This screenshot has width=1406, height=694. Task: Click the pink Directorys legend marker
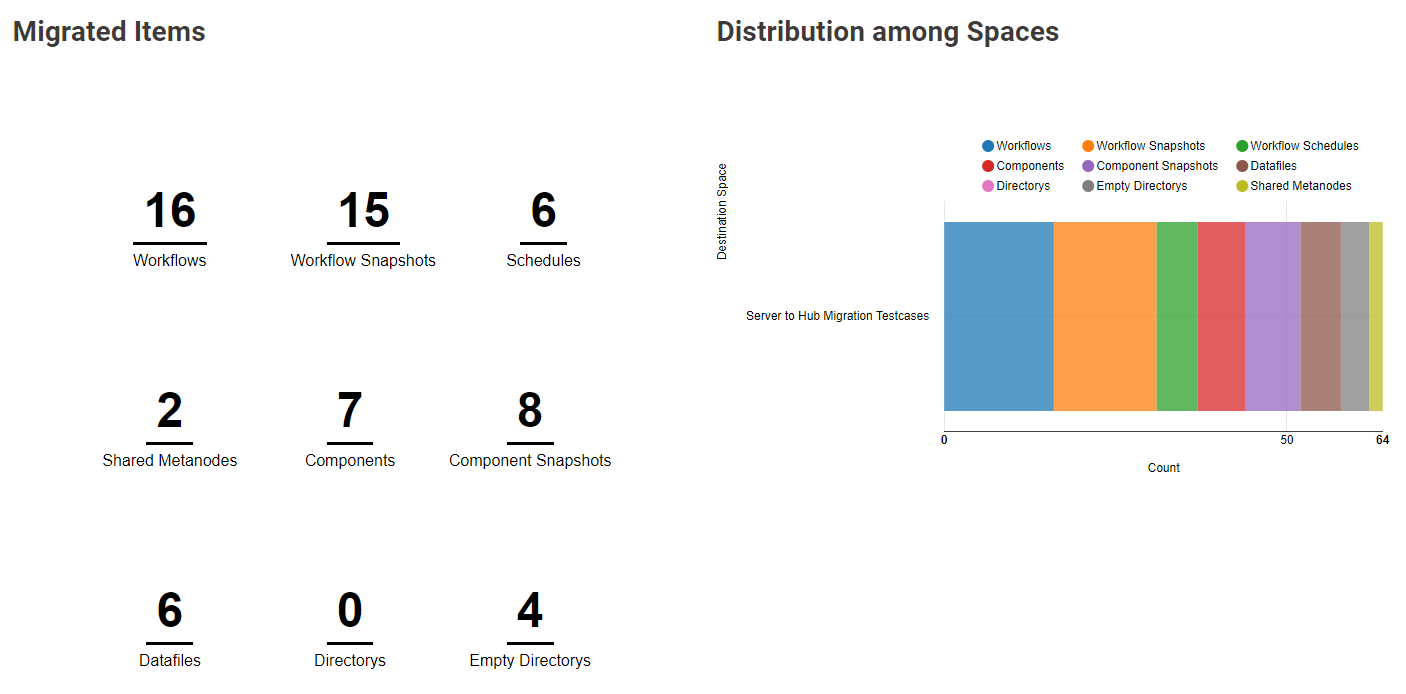click(988, 186)
